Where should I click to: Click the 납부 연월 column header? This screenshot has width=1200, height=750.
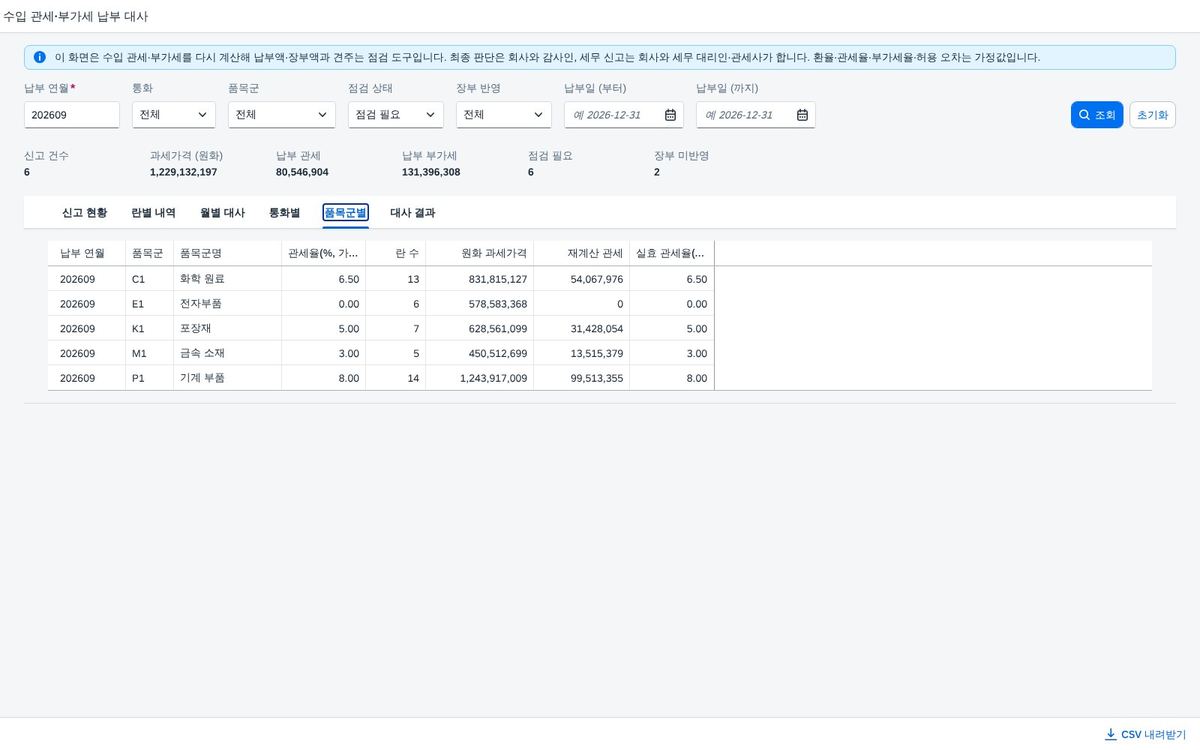click(86, 253)
